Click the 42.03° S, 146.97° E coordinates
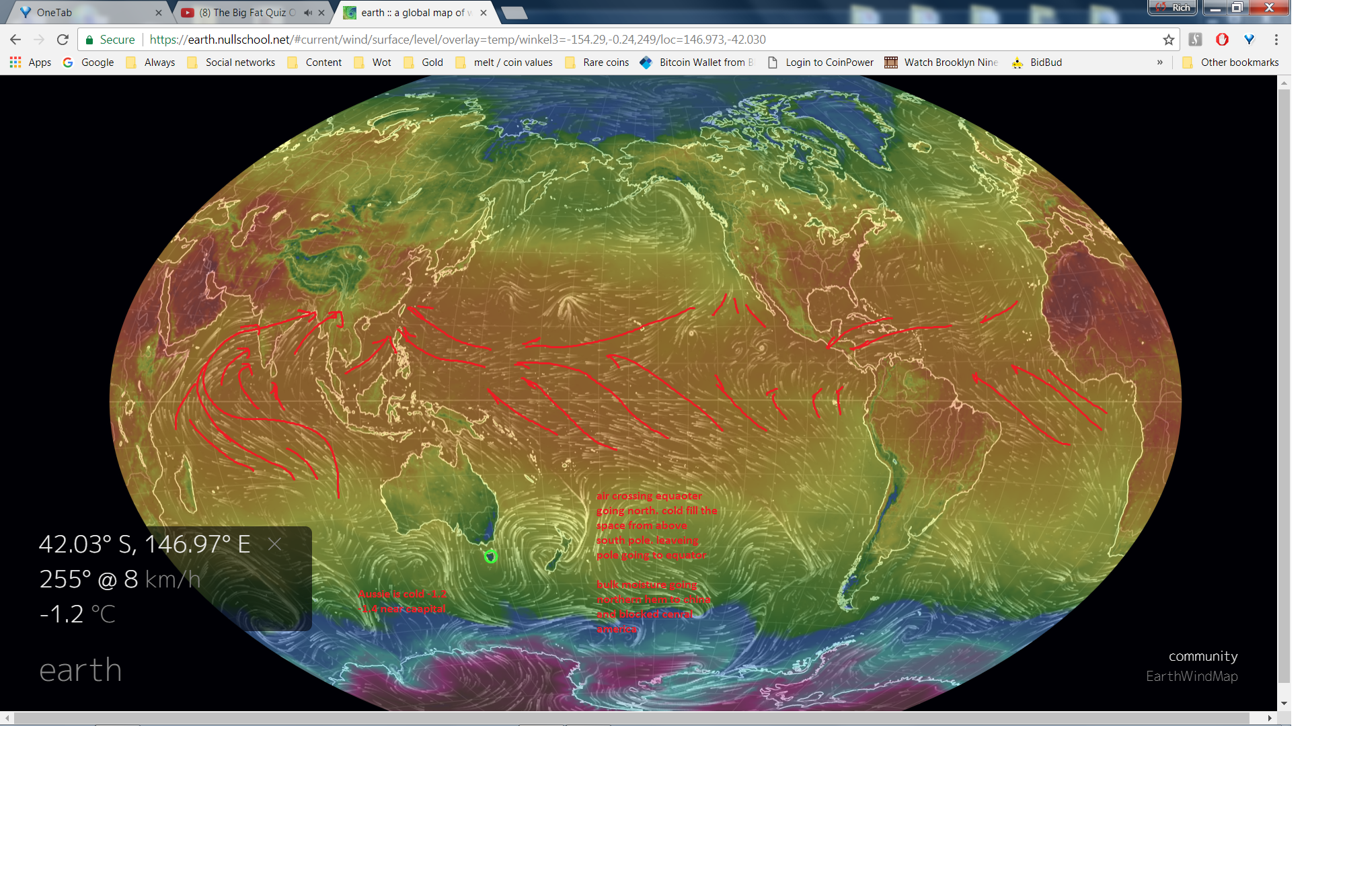Viewport: 1345px width, 896px height. (x=145, y=544)
